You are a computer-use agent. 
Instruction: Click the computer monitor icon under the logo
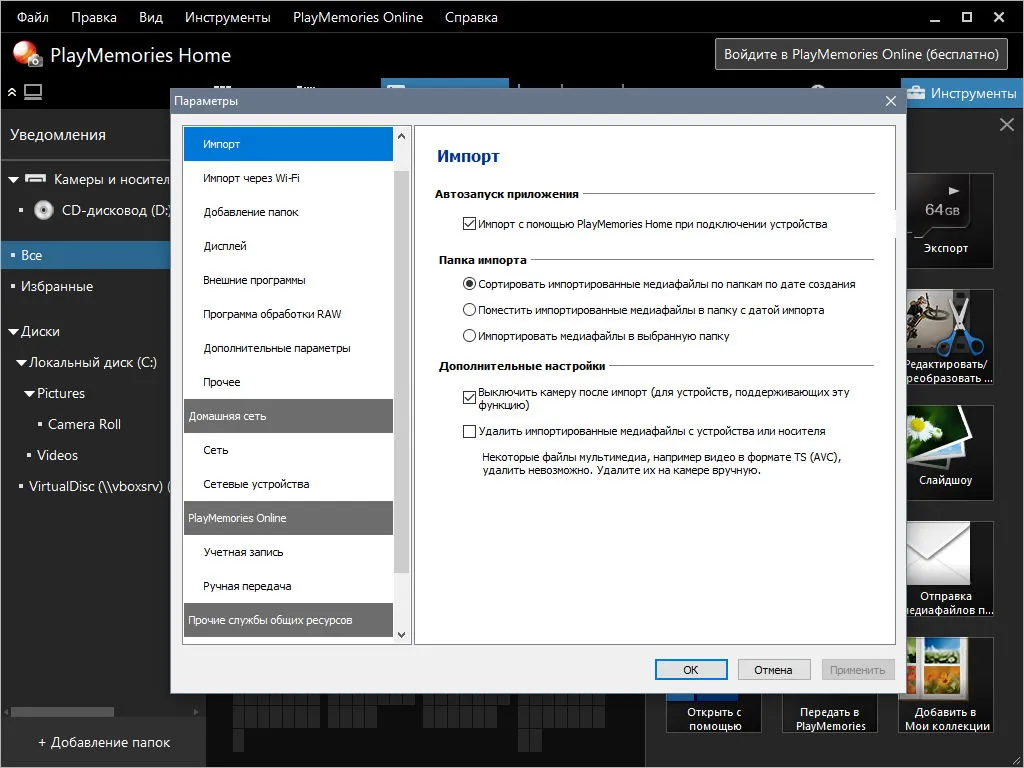click(x=33, y=92)
